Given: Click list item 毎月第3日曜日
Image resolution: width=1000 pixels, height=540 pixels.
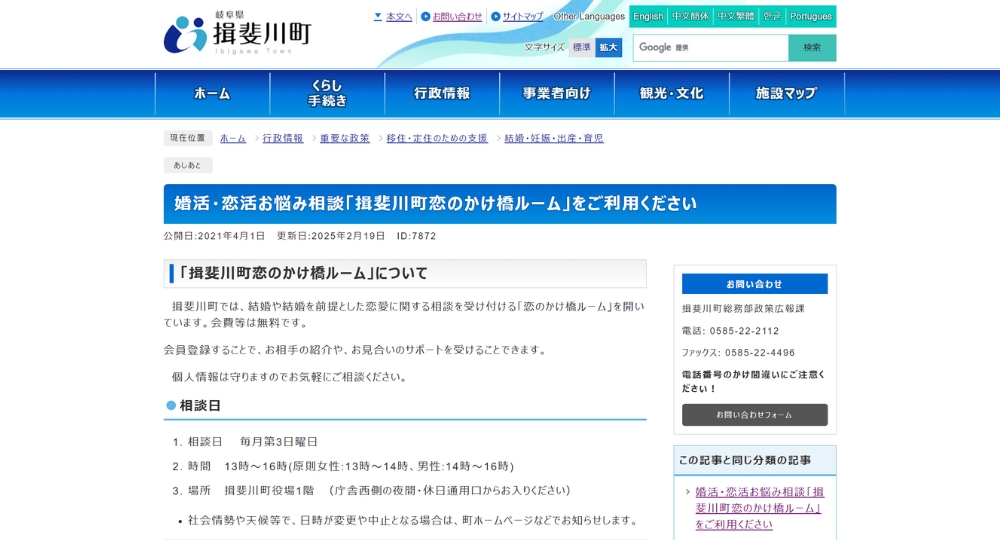Looking at the screenshot, I should 279,442.
